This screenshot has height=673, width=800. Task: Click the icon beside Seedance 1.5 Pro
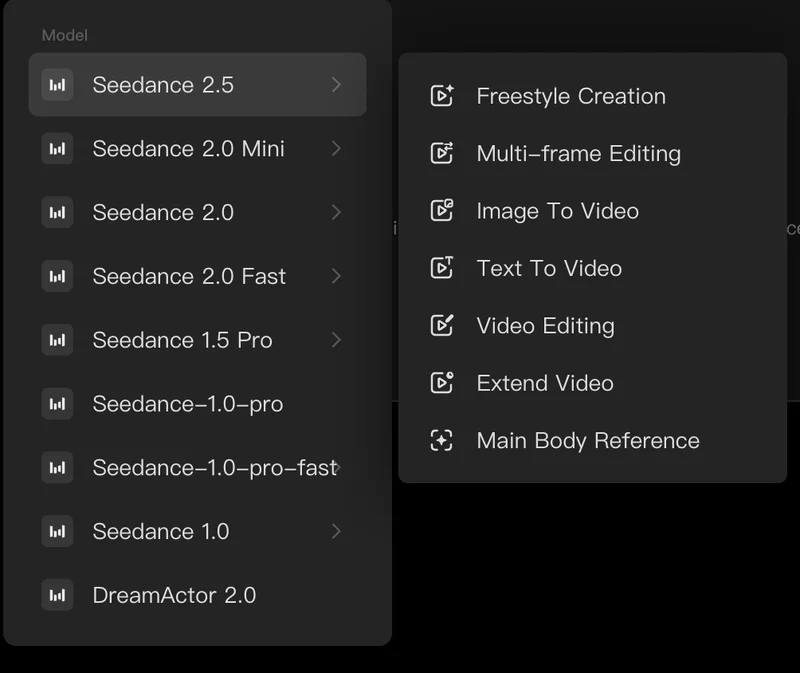click(57, 340)
